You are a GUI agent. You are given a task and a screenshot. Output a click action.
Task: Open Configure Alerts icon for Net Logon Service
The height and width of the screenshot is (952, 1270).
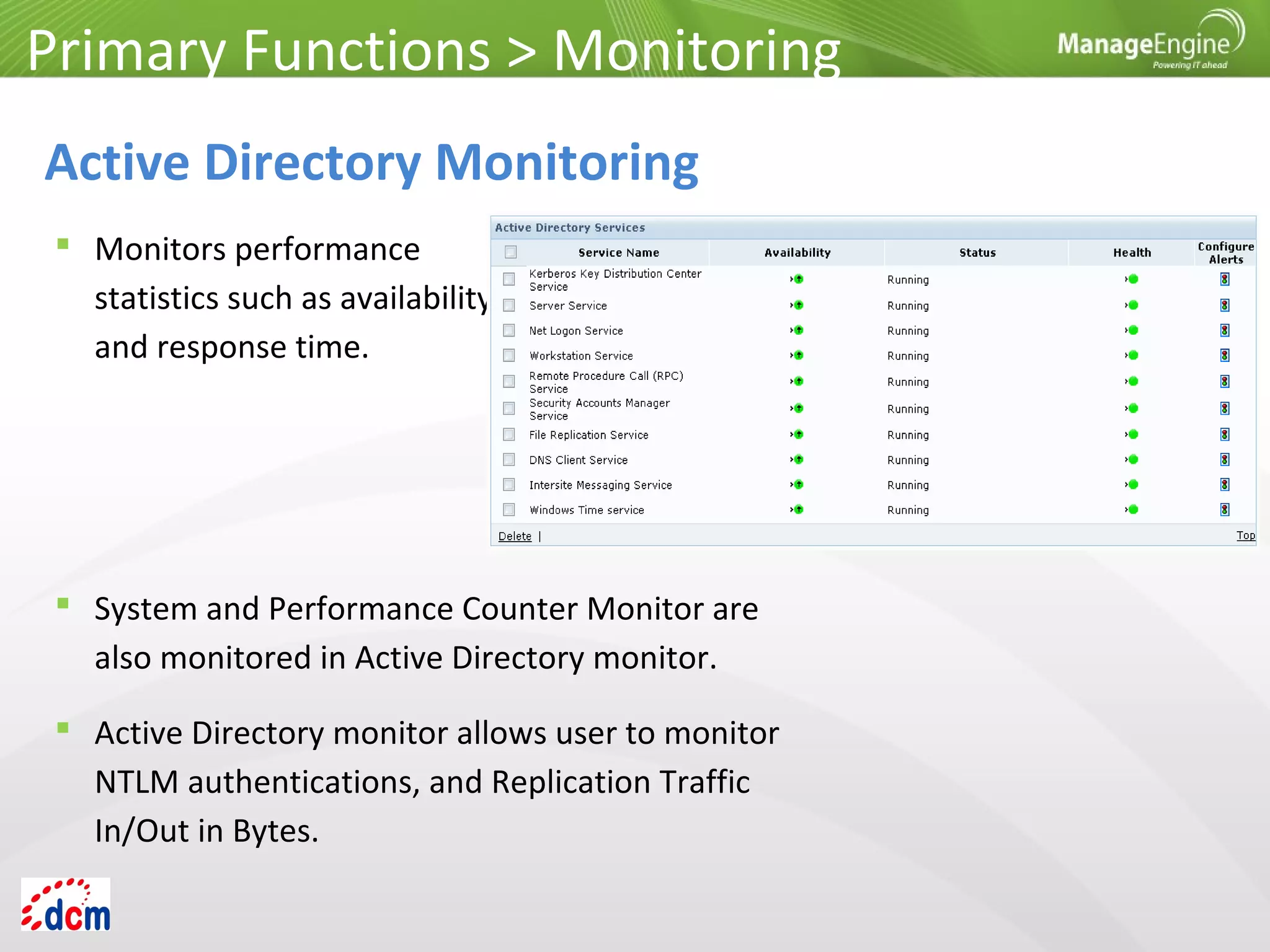pyautogui.click(x=1225, y=330)
